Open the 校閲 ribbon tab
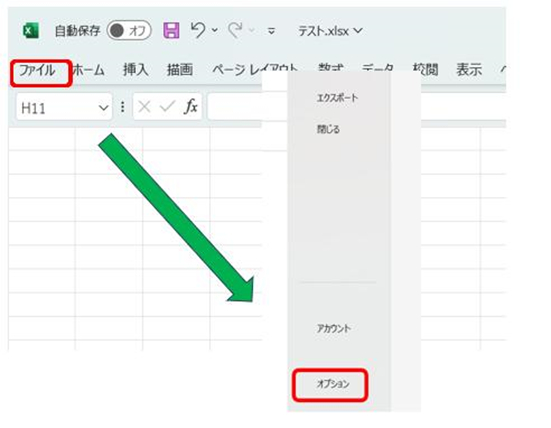This screenshot has height=428, width=551. click(x=425, y=70)
